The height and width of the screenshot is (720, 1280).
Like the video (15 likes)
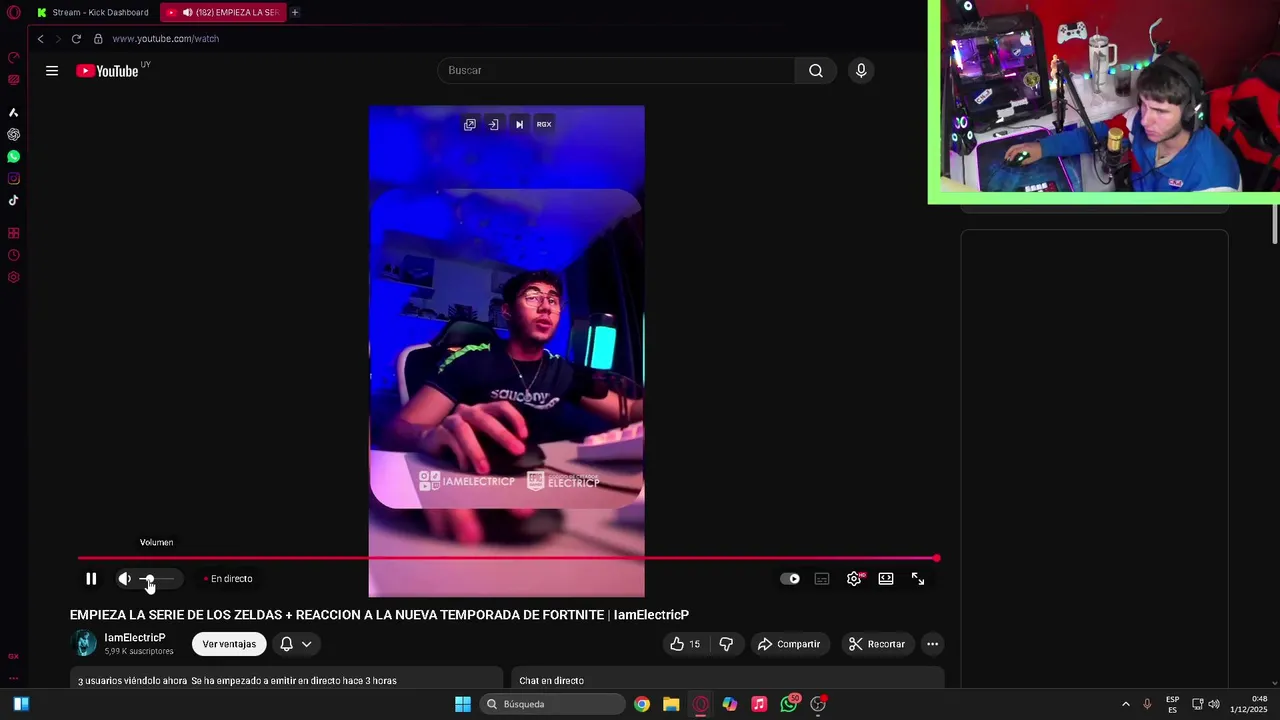click(x=686, y=645)
